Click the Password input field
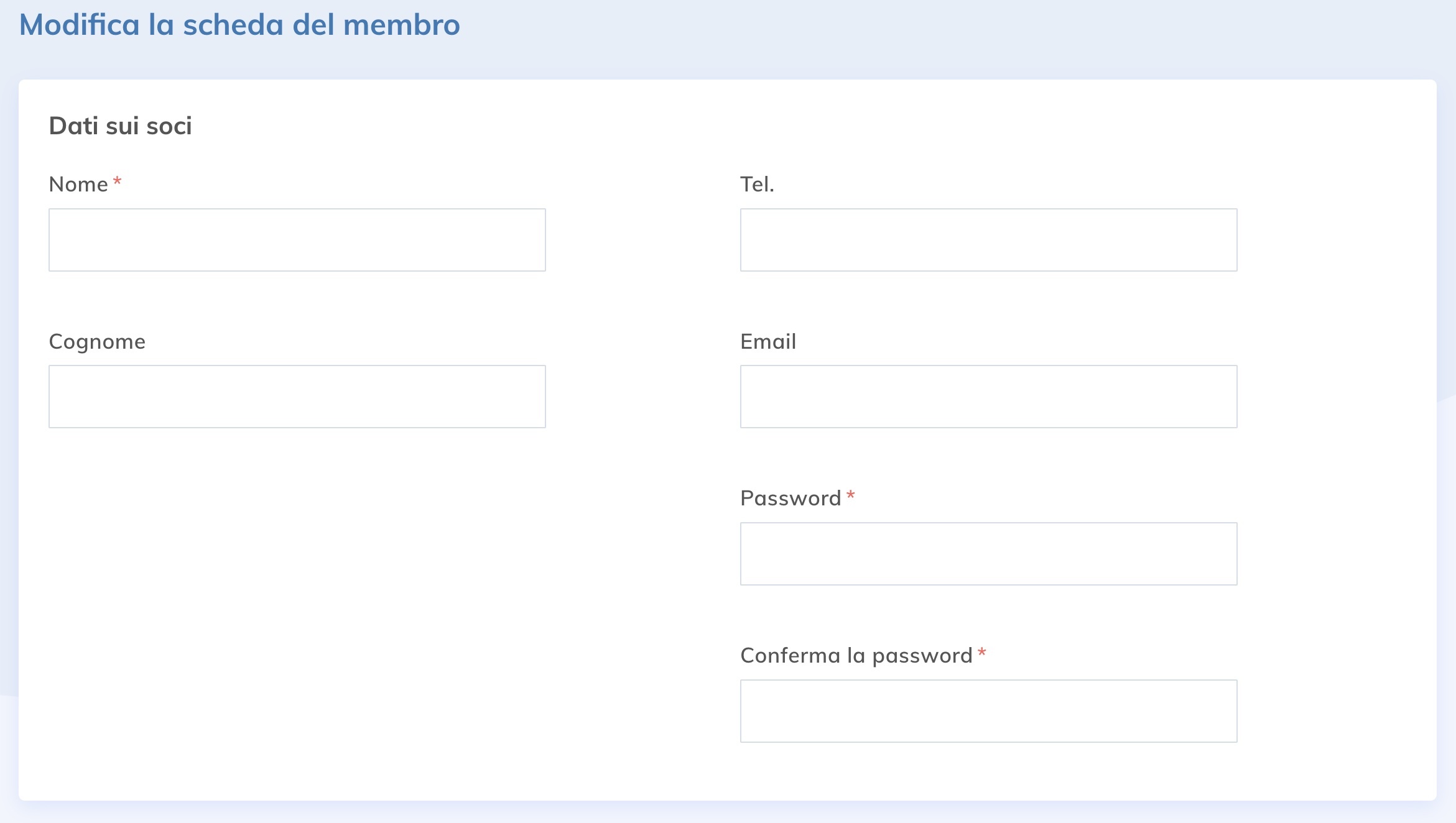This screenshot has width=1456, height=823. 988,553
